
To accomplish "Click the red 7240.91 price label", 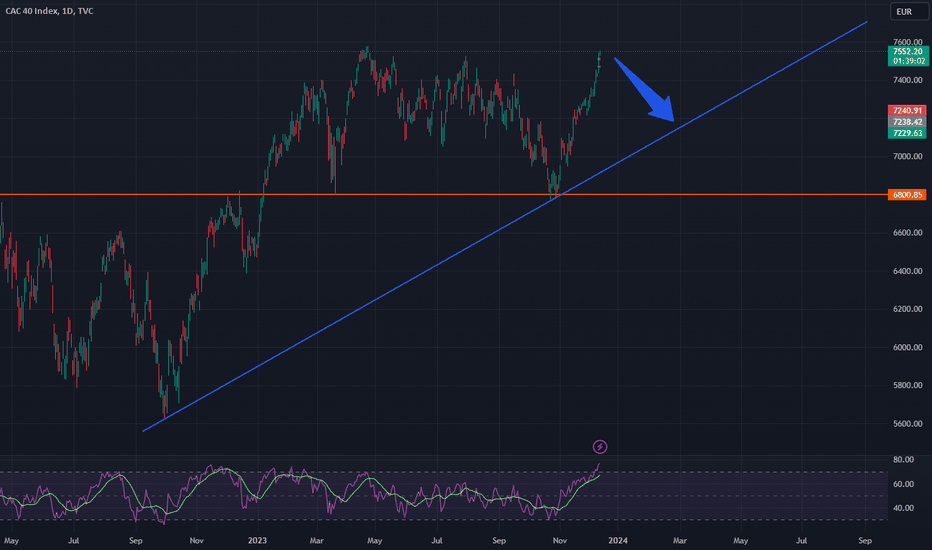I will [907, 111].
